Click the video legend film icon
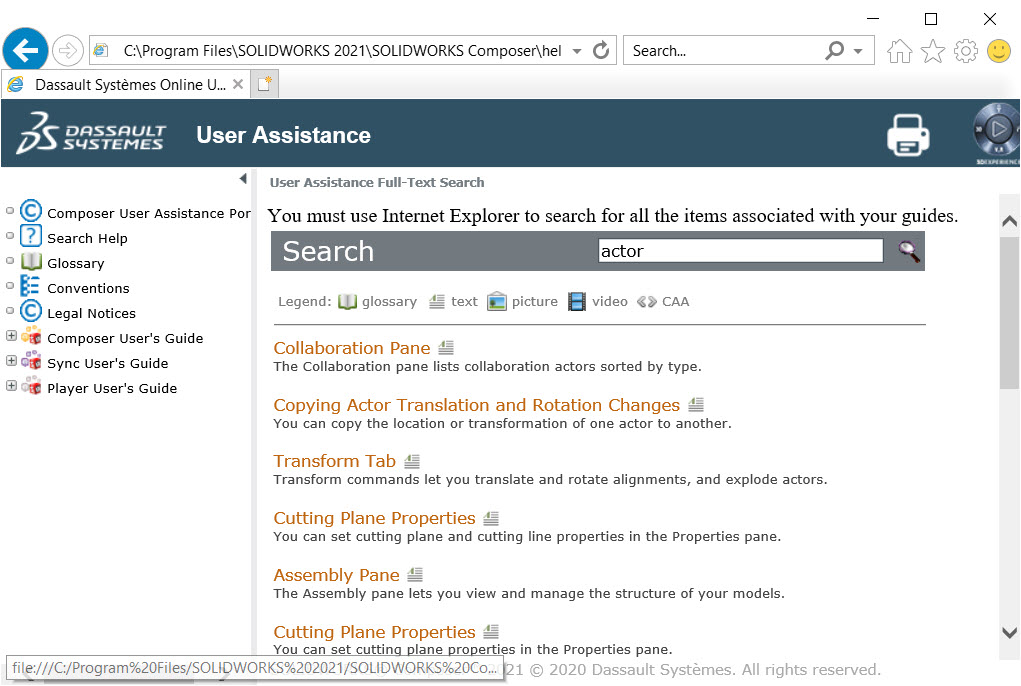This screenshot has height=686, width=1021. [x=577, y=301]
